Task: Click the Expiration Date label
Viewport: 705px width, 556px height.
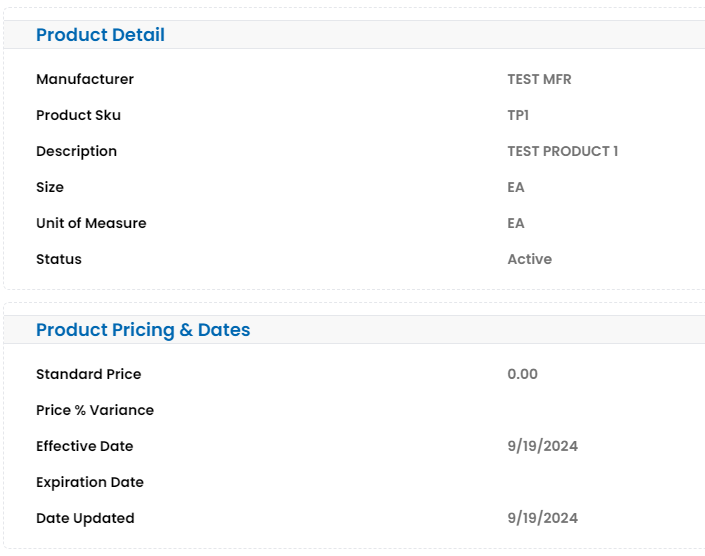Action: click(90, 482)
